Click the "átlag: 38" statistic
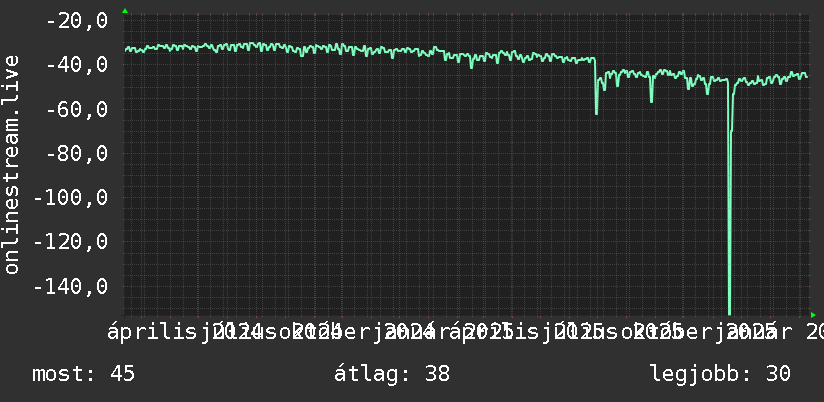 click(392, 374)
